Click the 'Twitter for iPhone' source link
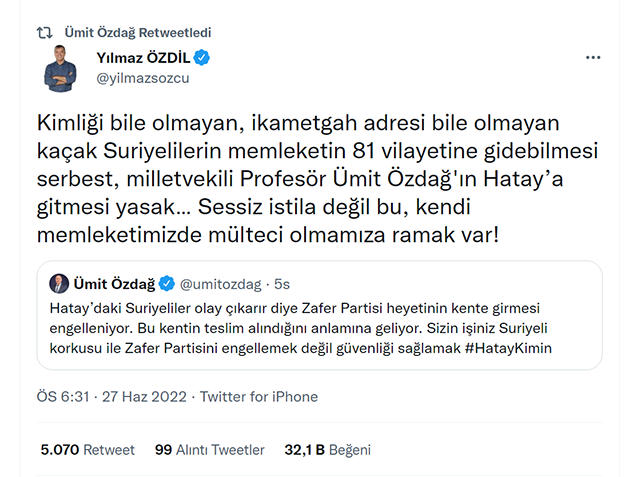Viewport: 641px width, 477px height. click(259, 396)
